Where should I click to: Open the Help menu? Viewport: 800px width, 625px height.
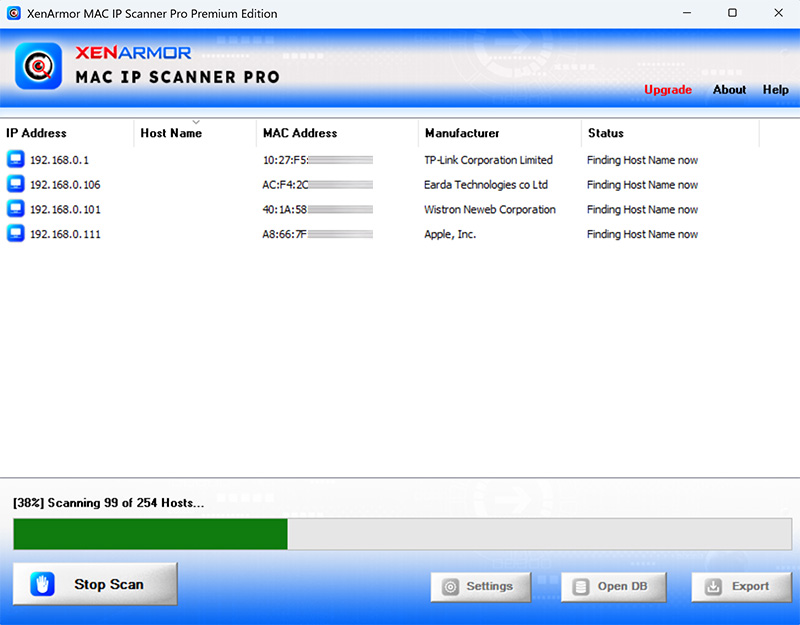(x=776, y=90)
